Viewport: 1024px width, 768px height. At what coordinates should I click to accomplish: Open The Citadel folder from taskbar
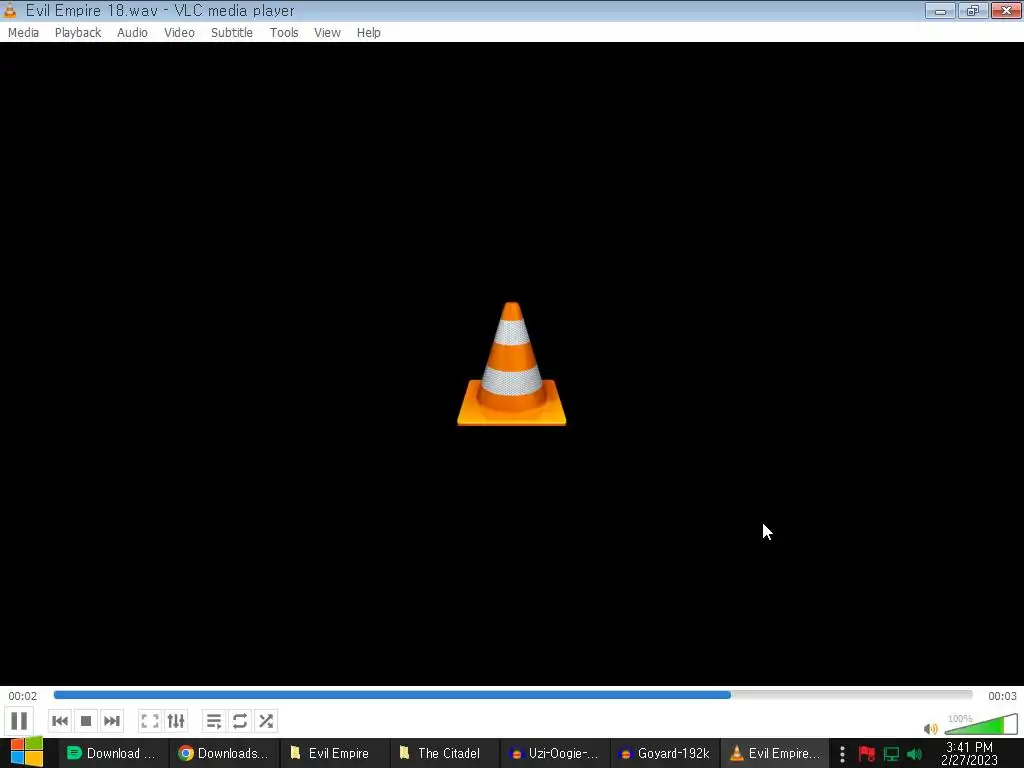[x=445, y=754]
